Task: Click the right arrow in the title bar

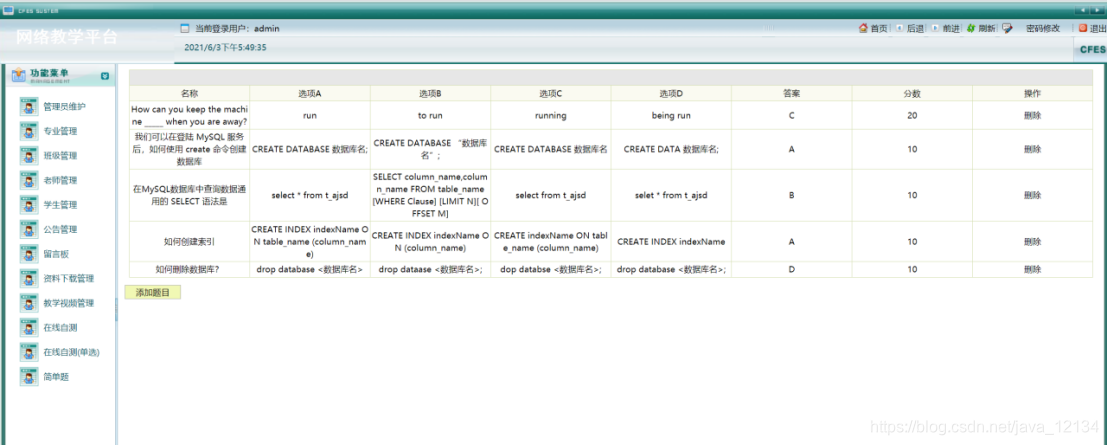Action: pyautogui.click(x=1097, y=10)
